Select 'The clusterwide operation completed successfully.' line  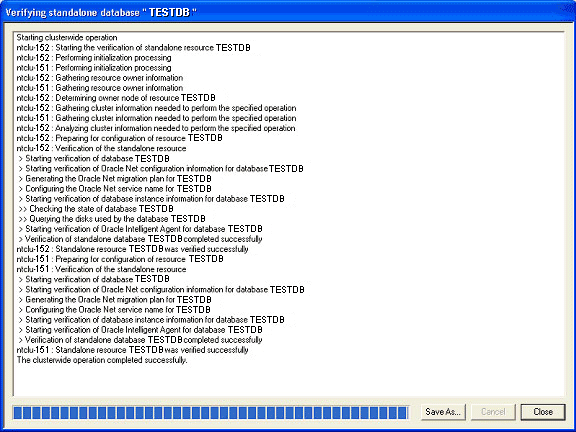click(102, 360)
